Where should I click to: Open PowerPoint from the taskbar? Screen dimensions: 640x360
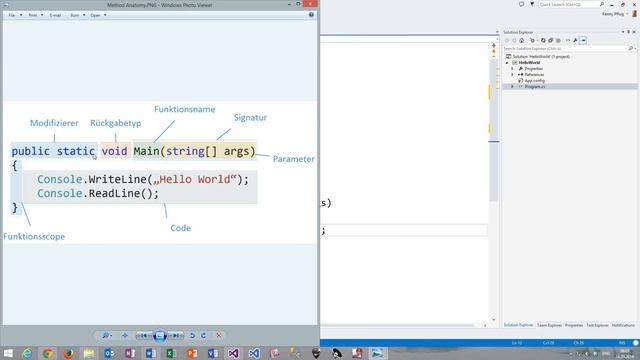click(x=192, y=353)
